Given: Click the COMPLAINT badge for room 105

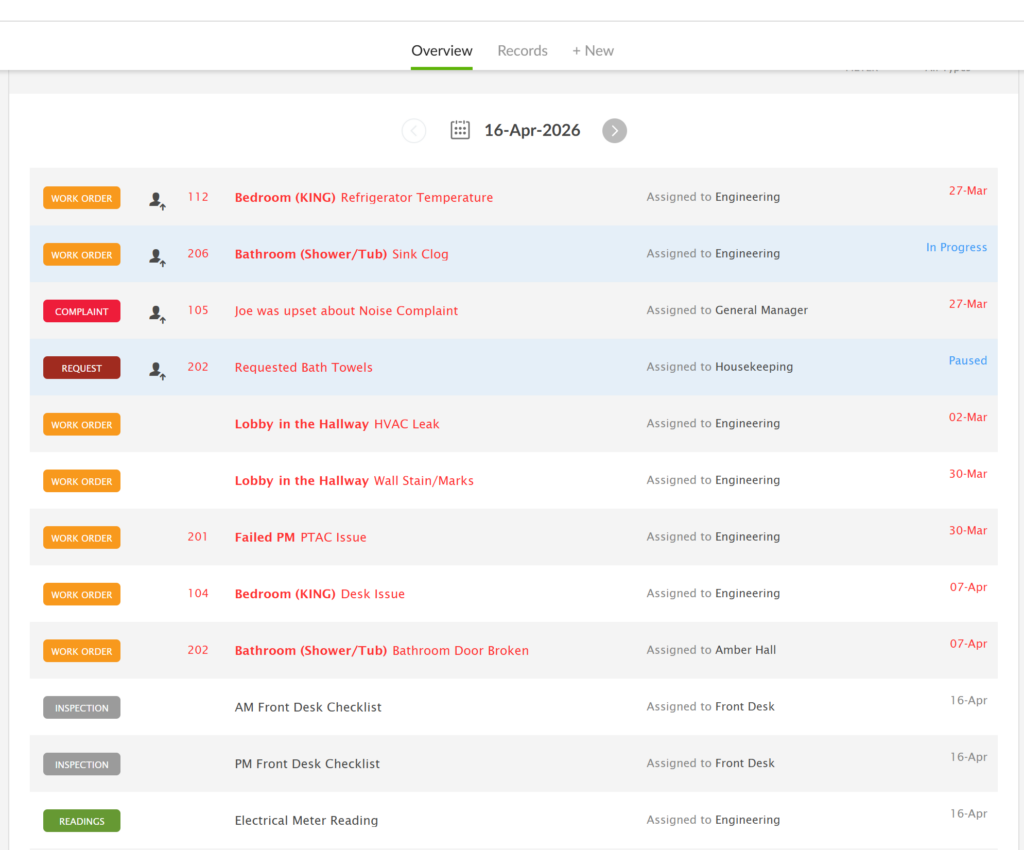Looking at the screenshot, I should click(x=82, y=311).
